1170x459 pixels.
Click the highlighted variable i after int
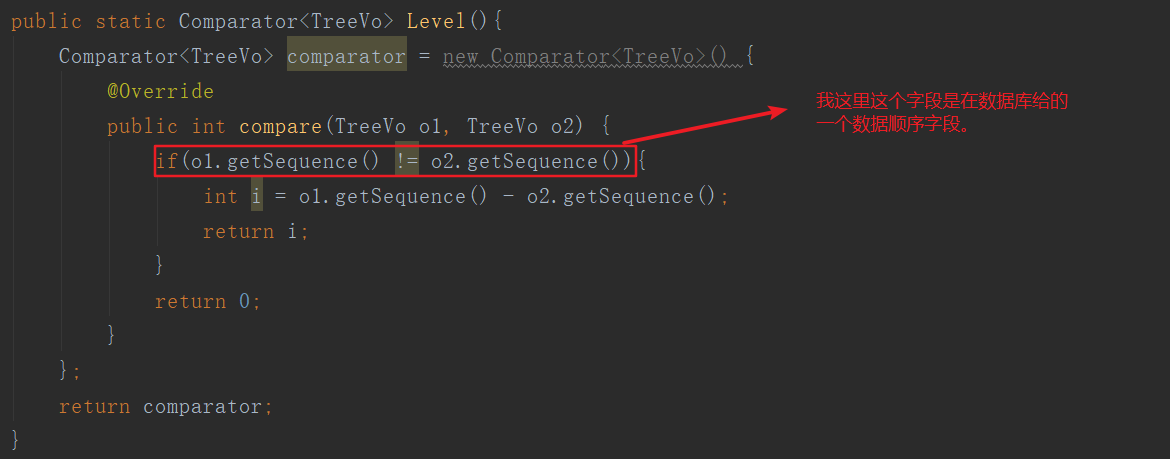click(256, 196)
